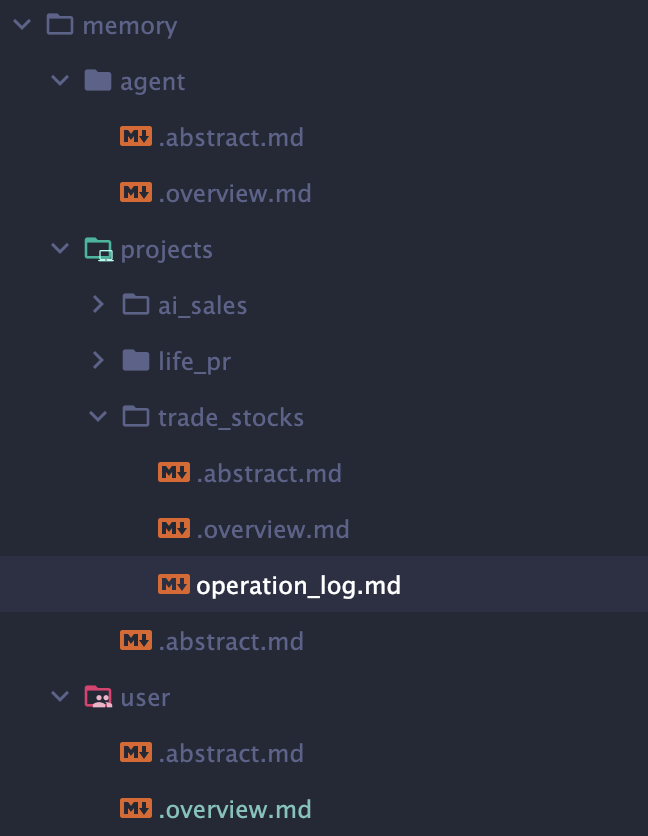Click the pink user folder icon

pos(99,697)
